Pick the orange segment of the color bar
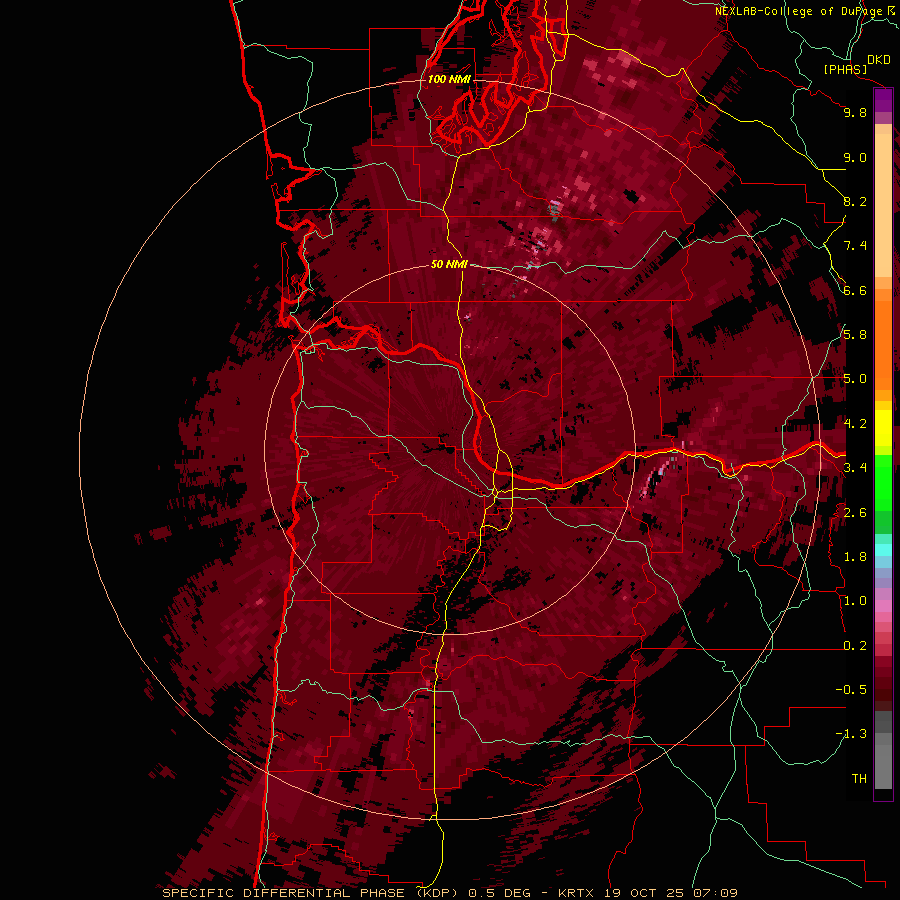The width and height of the screenshot is (900, 900). [x=883, y=345]
